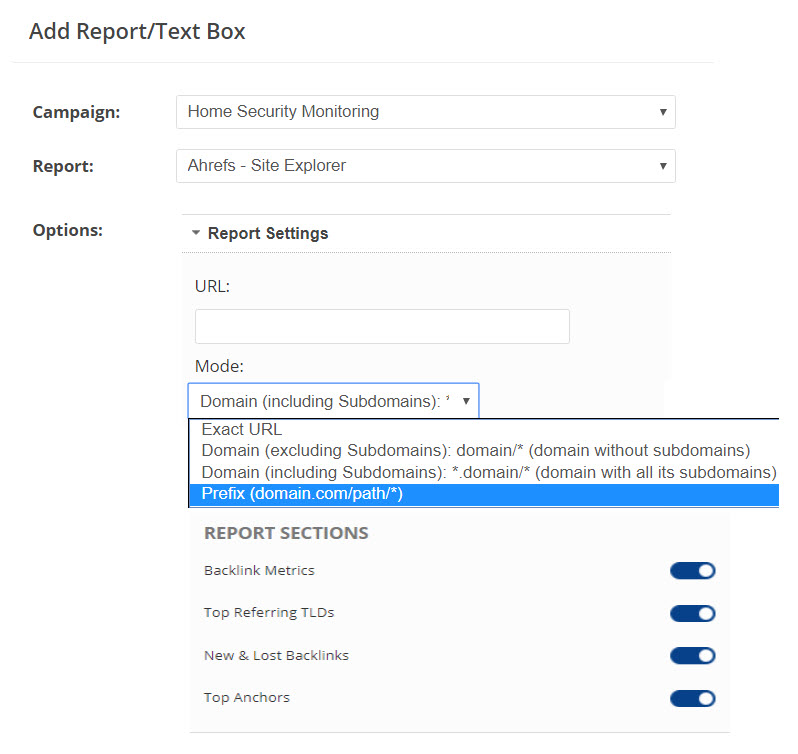Click the Add Report/Text Box title
Image resolution: width=798 pixels, height=754 pixels.
(137, 31)
